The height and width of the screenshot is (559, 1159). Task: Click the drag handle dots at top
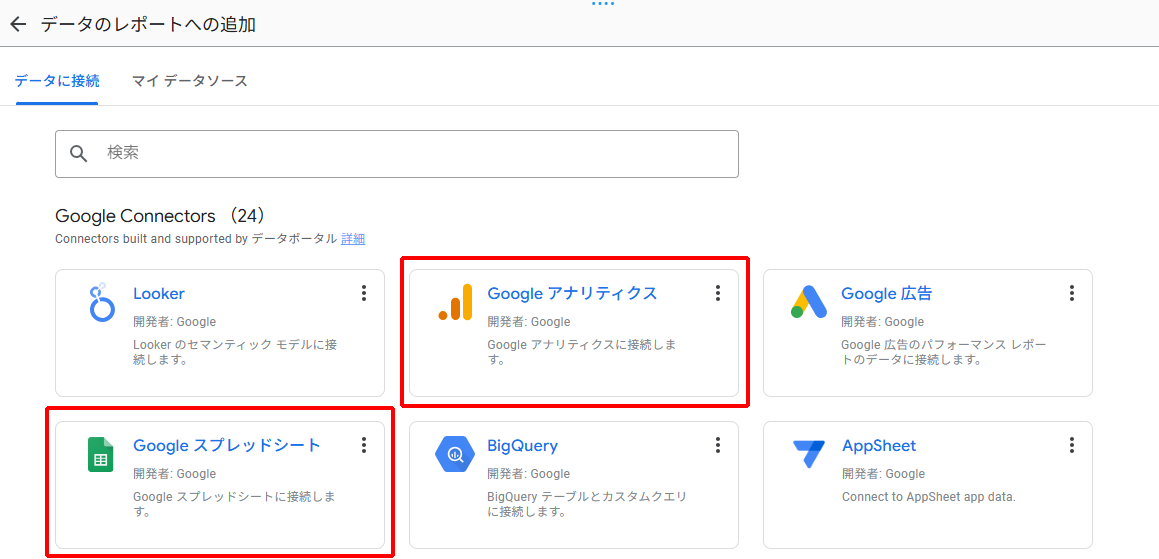pos(603,4)
